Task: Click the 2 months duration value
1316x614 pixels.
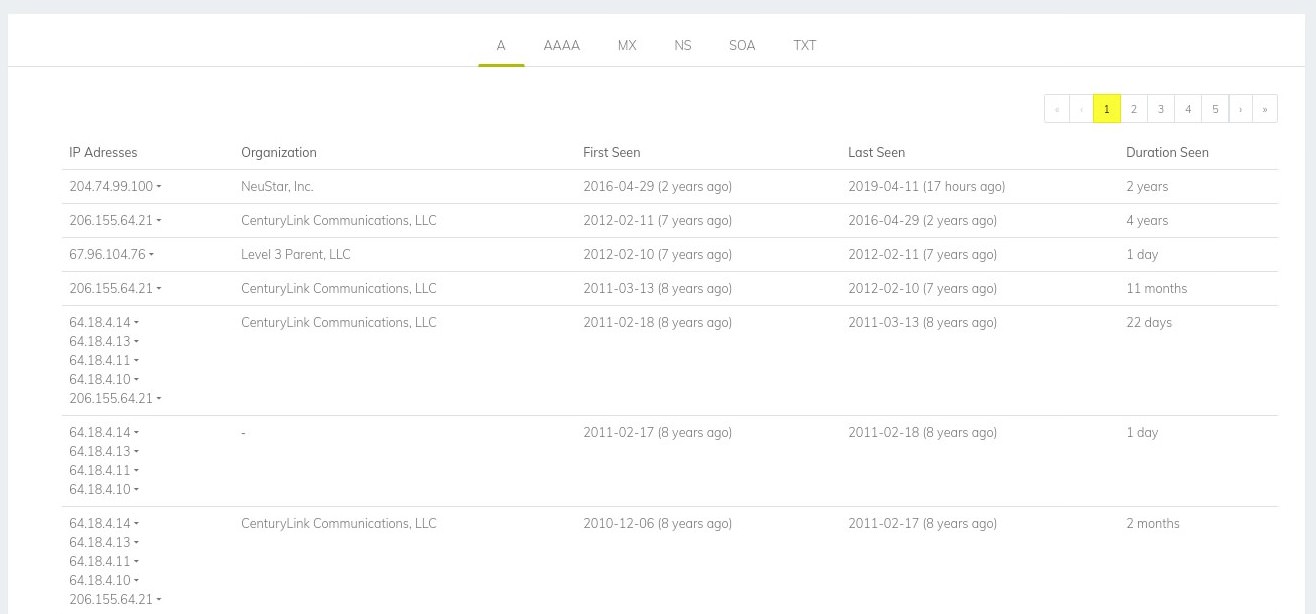Action: [x=1153, y=523]
